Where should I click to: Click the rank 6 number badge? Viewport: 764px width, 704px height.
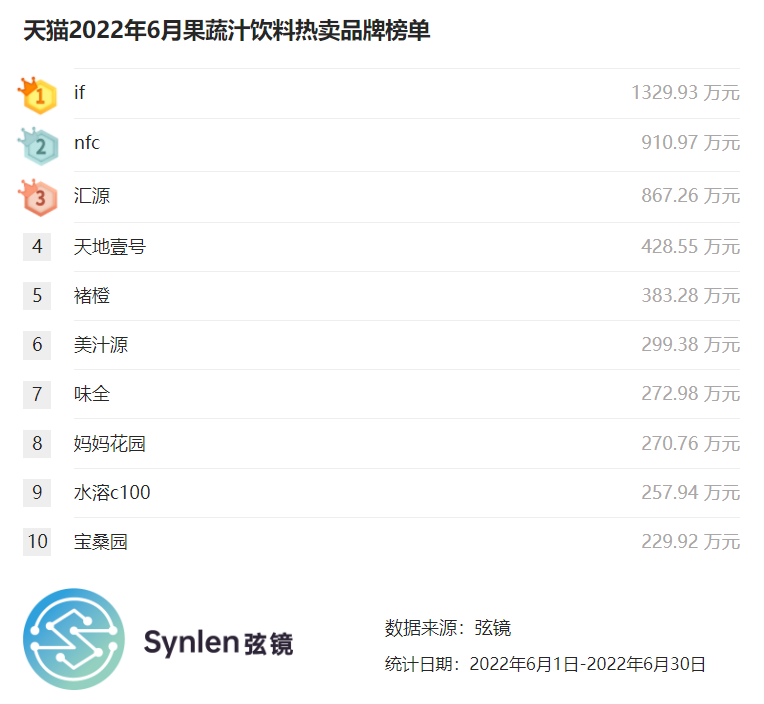point(37,345)
